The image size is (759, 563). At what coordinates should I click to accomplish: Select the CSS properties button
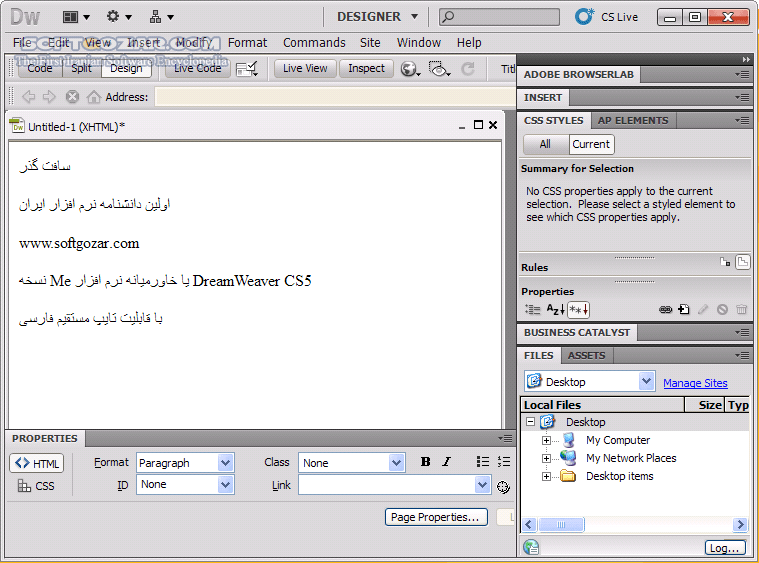click(x=36, y=486)
